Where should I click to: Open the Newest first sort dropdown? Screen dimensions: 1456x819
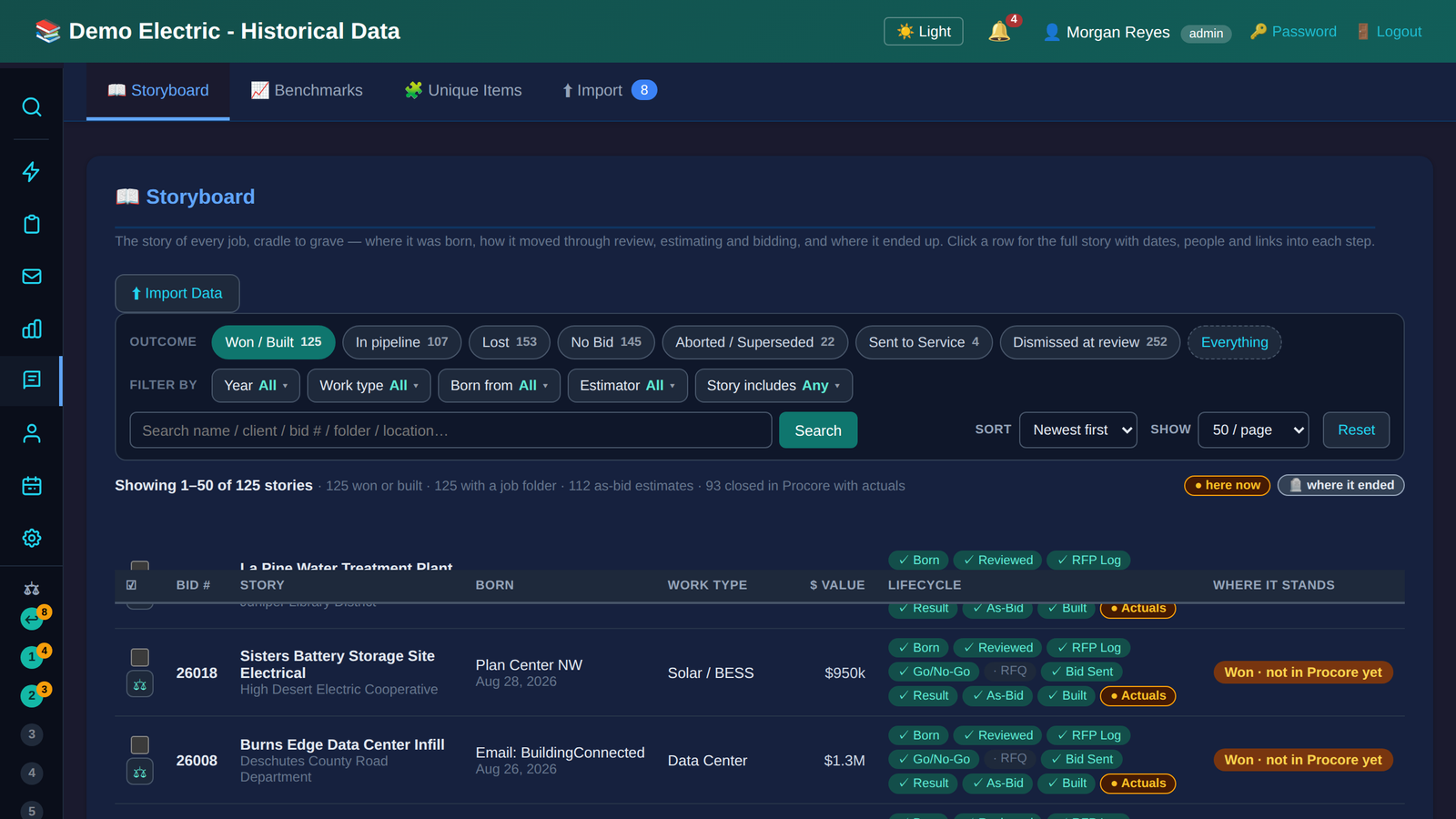[x=1078, y=430]
